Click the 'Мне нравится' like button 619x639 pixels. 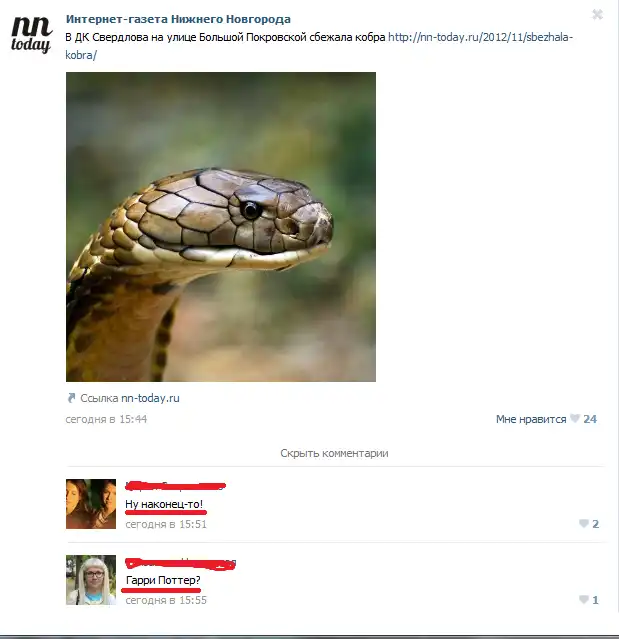(531, 419)
